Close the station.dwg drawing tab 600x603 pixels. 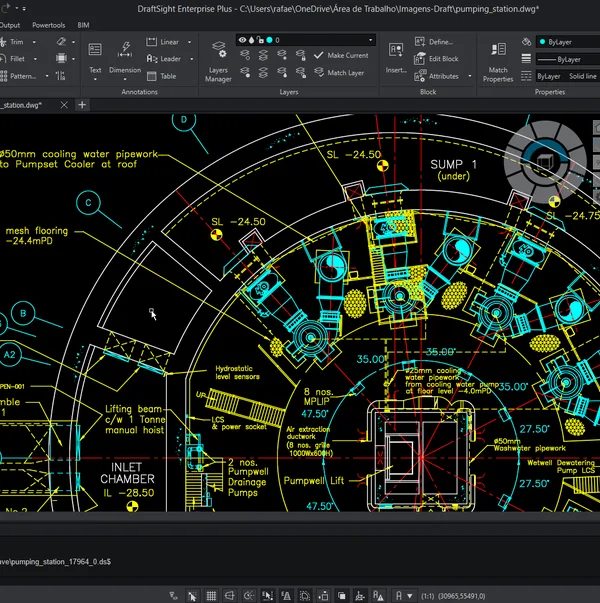pos(64,105)
